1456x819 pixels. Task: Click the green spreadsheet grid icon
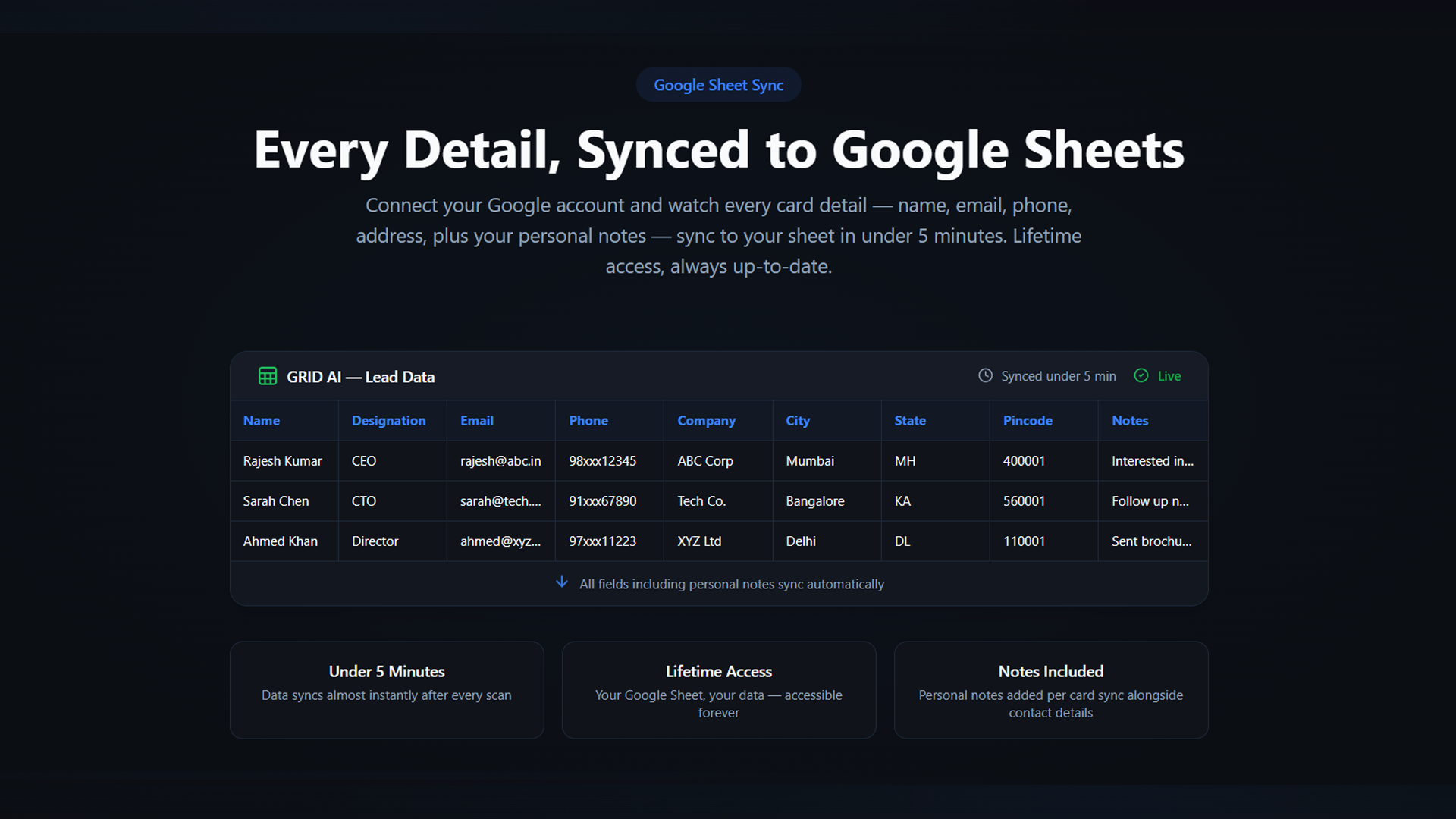coord(267,376)
